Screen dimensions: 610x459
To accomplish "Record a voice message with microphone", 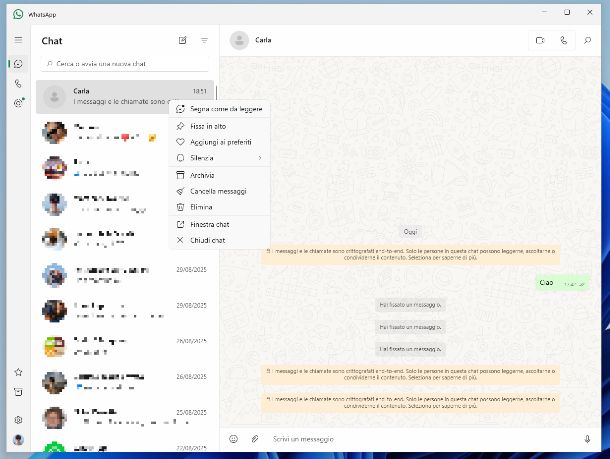I will (x=587, y=439).
